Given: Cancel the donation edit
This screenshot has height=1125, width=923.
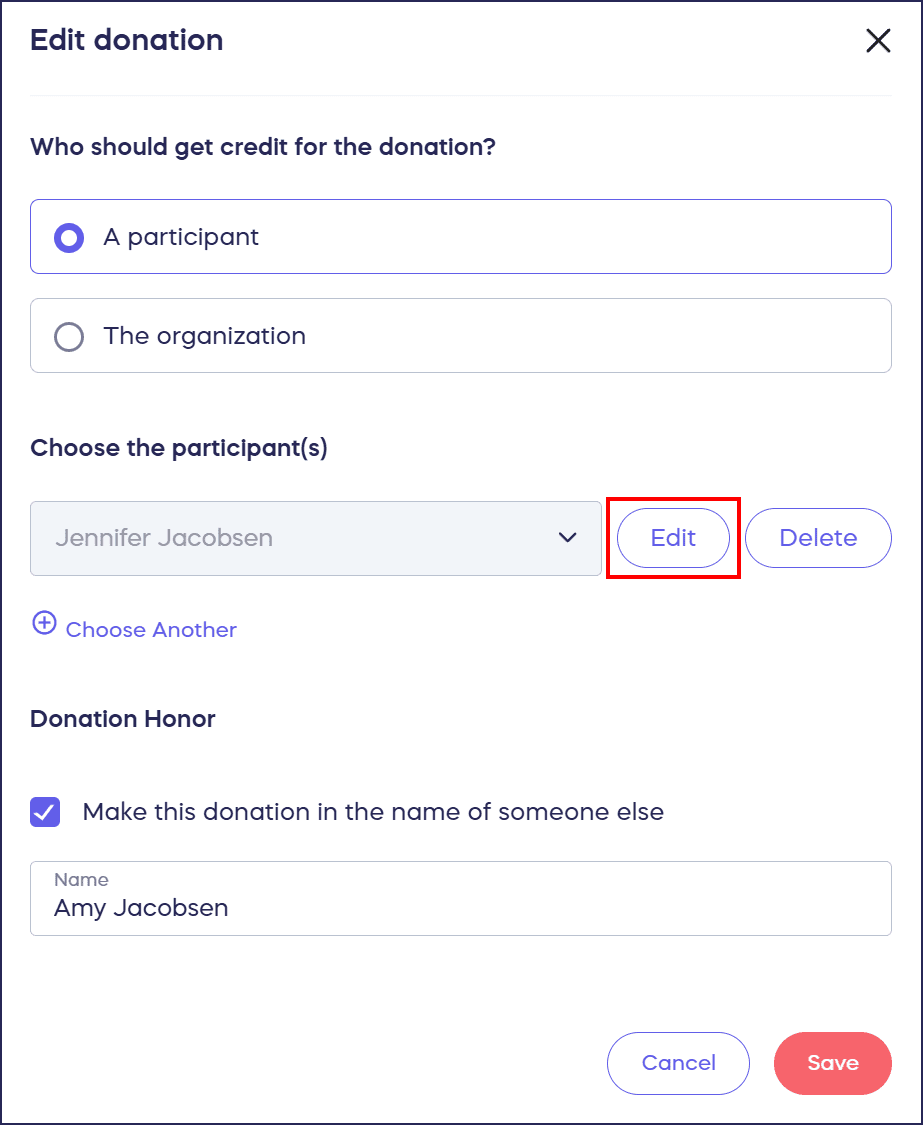Looking at the screenshot, I should pos(678,1063).
